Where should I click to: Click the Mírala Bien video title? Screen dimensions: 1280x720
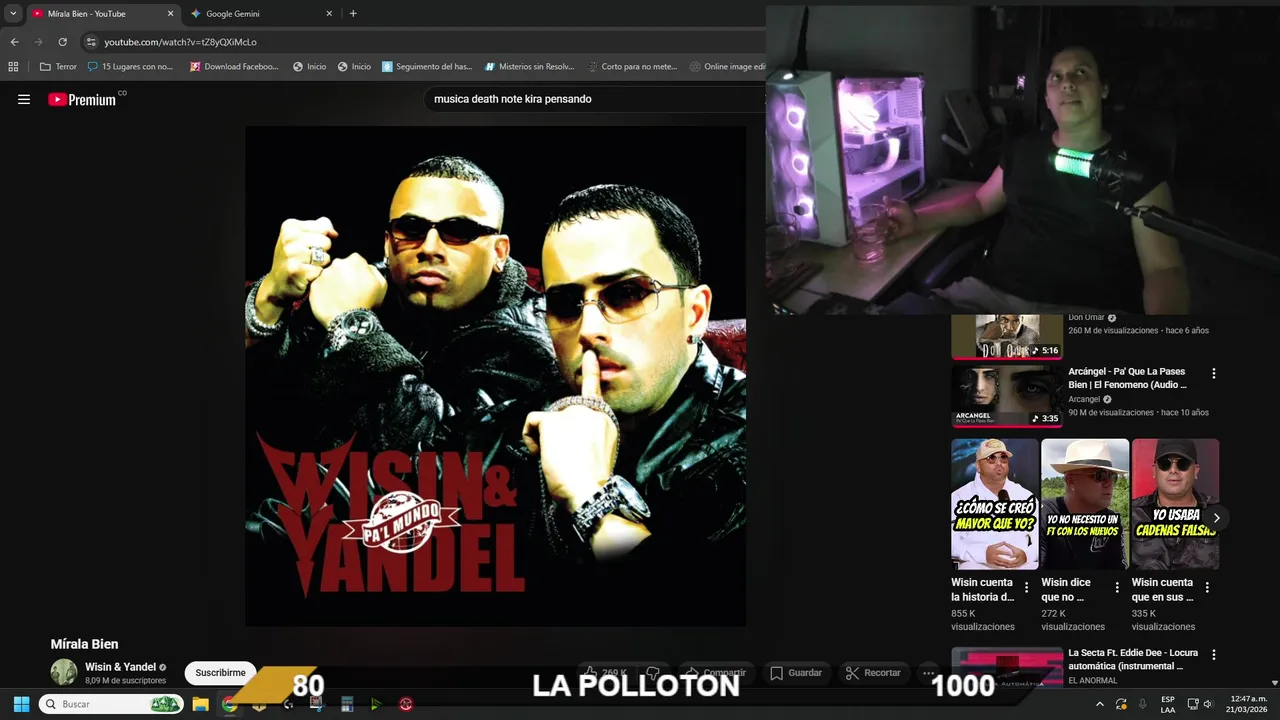(84, 644)
